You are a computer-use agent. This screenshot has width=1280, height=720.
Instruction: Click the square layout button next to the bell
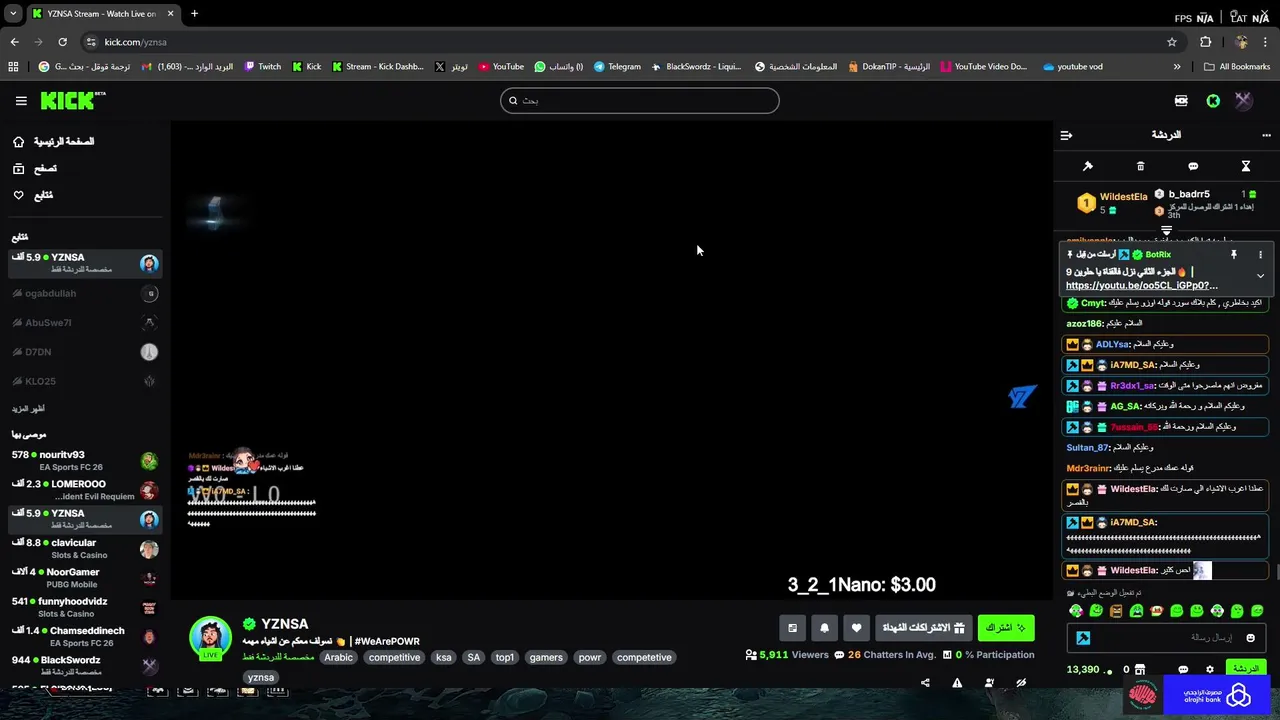[x=792, y=628]
